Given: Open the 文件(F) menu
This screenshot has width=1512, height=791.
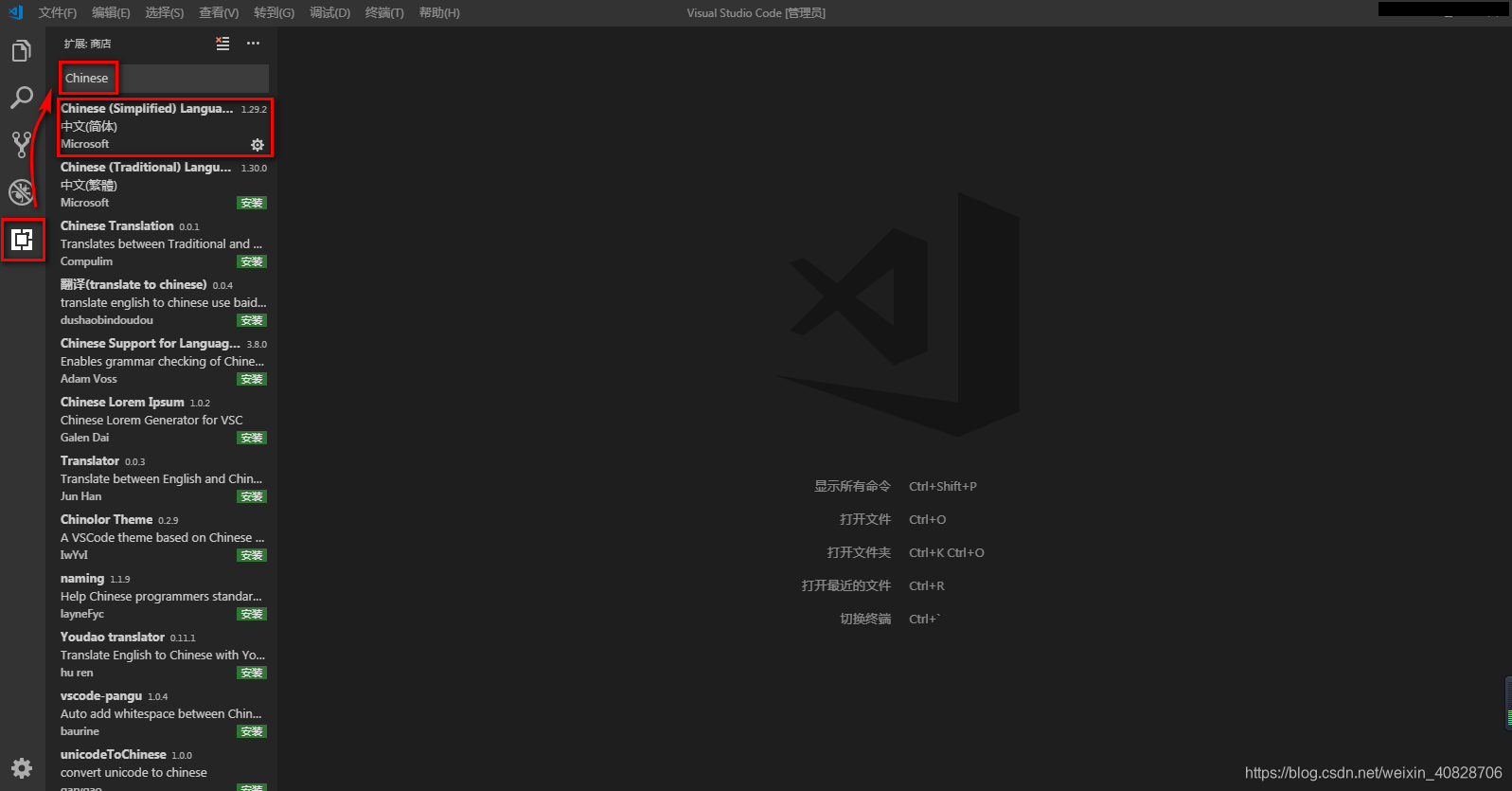Looking at the screenshot, I should 58,12.
